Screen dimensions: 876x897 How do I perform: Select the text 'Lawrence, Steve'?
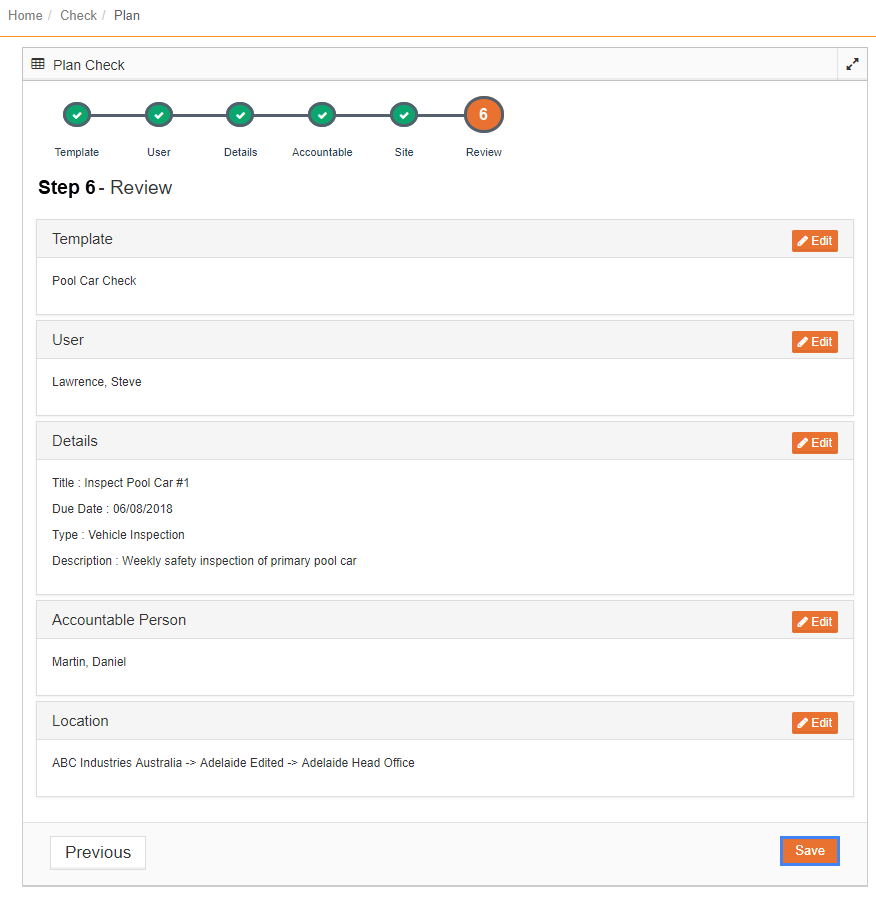pos(97,382)
